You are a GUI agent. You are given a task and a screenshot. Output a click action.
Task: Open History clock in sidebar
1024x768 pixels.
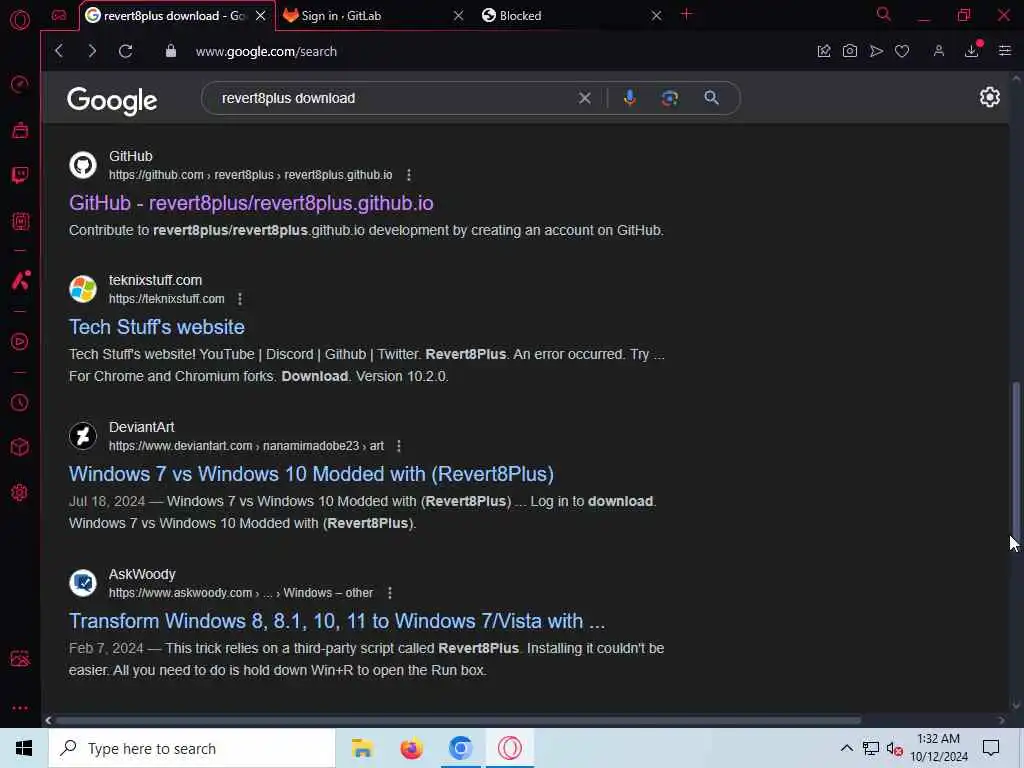tap(20, 402)
